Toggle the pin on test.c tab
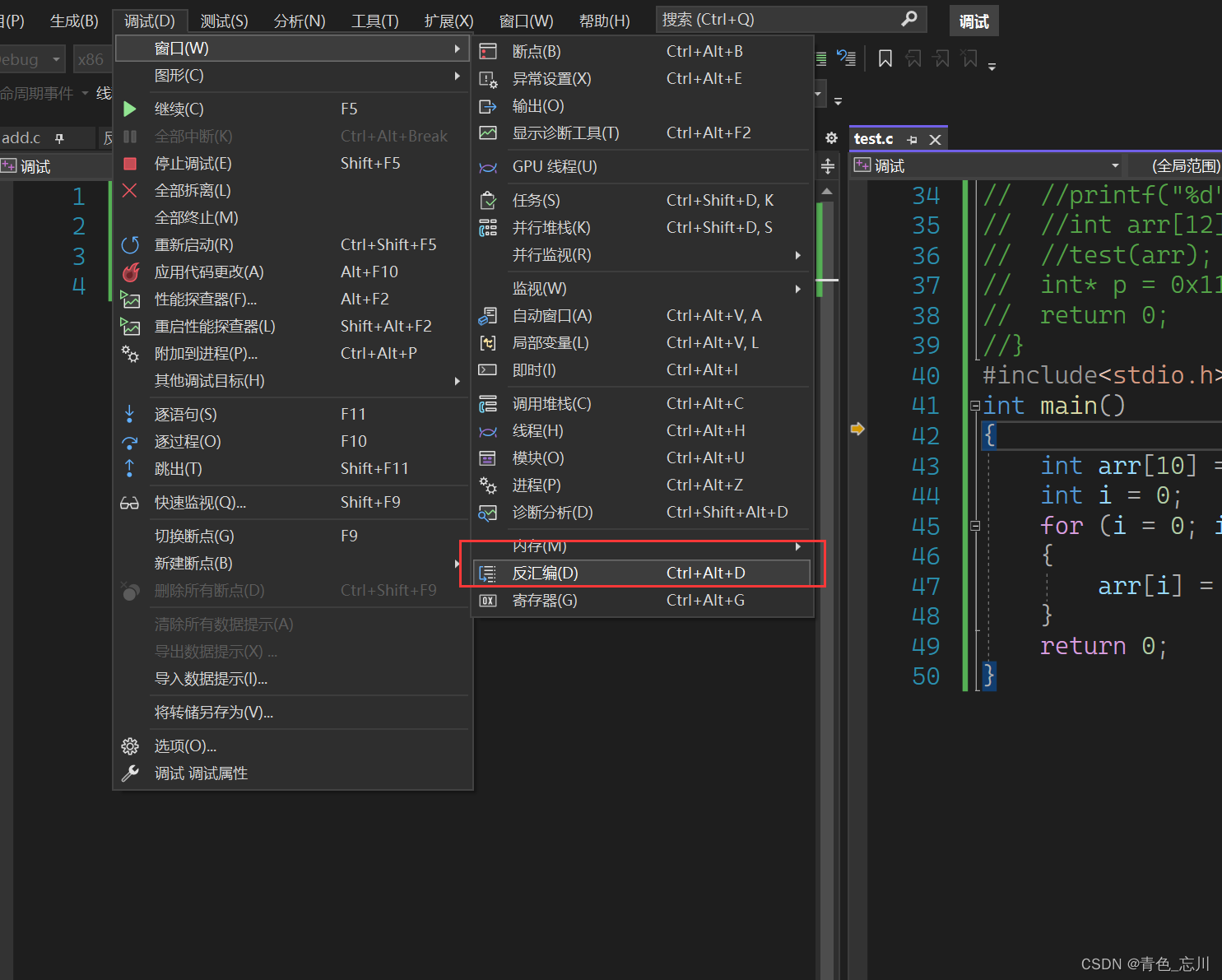The height and width of the screenshot is (980, 1222). click(912, 140)
